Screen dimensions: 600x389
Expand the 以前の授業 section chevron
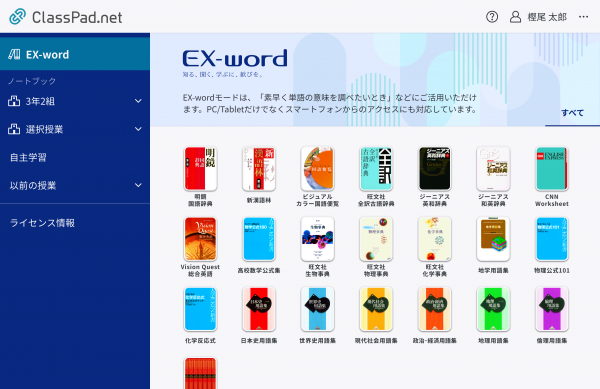coord(138,186)
